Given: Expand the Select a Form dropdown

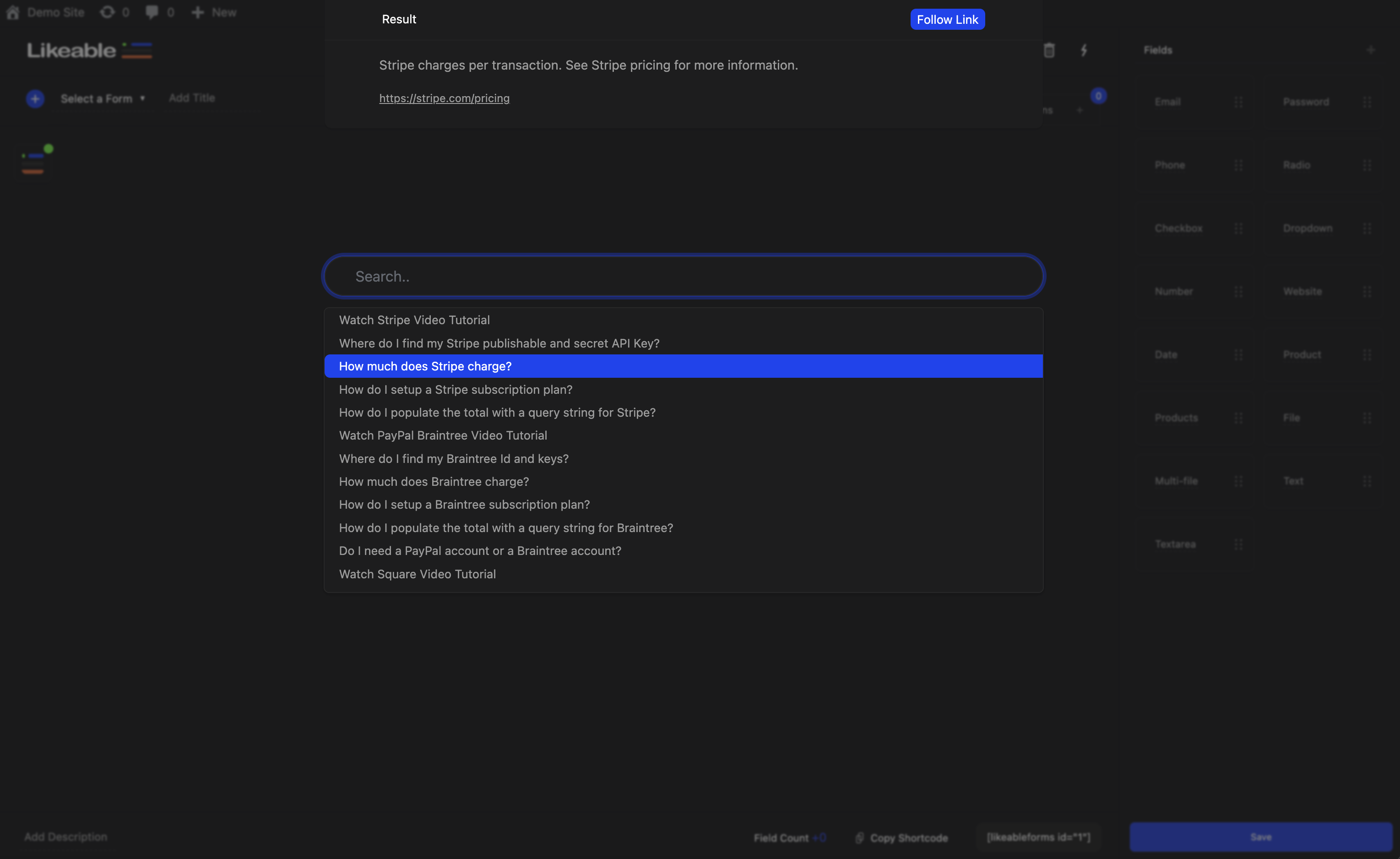Looking at the screenshot, I should 102,99.
